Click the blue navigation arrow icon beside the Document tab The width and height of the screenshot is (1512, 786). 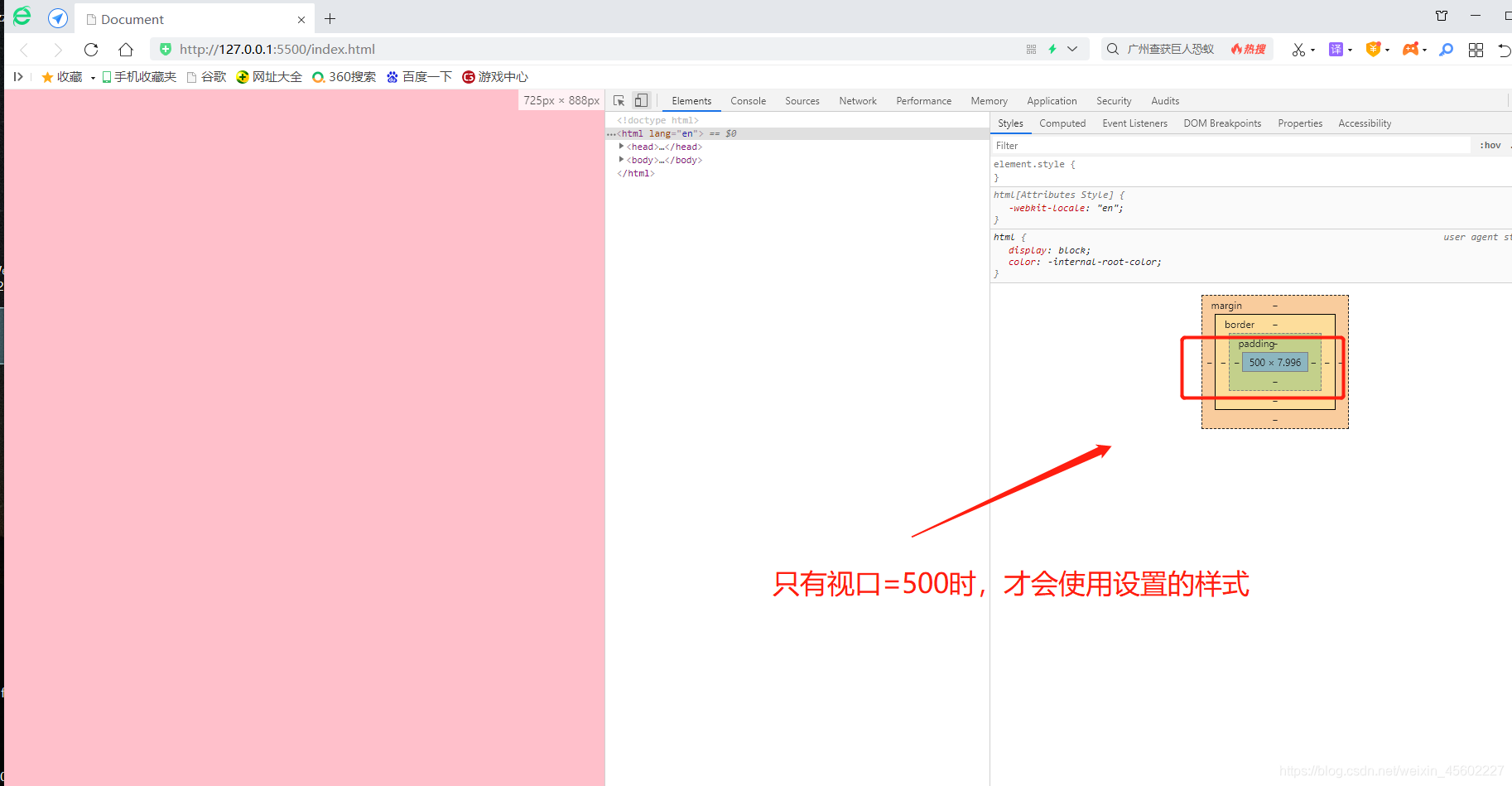58,18
